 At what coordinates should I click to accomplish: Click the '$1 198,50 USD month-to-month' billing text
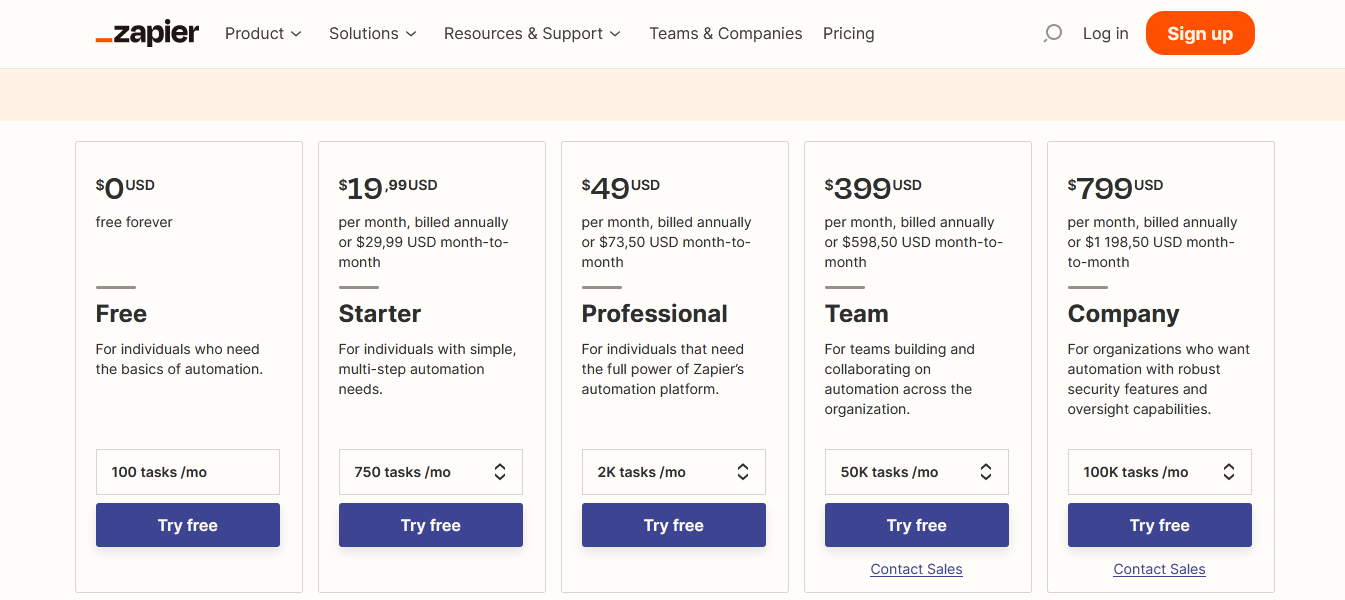[x=1151, y=252]
